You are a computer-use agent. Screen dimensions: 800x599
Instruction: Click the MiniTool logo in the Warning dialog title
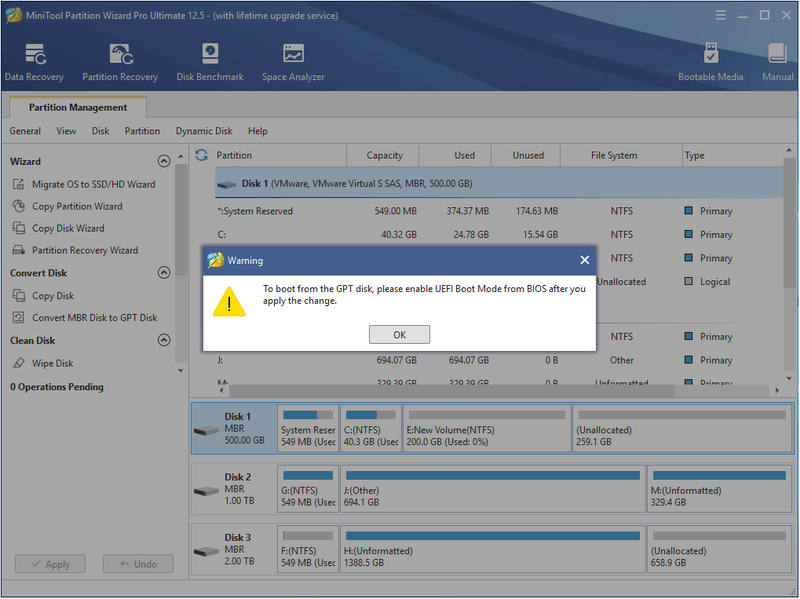215,260
